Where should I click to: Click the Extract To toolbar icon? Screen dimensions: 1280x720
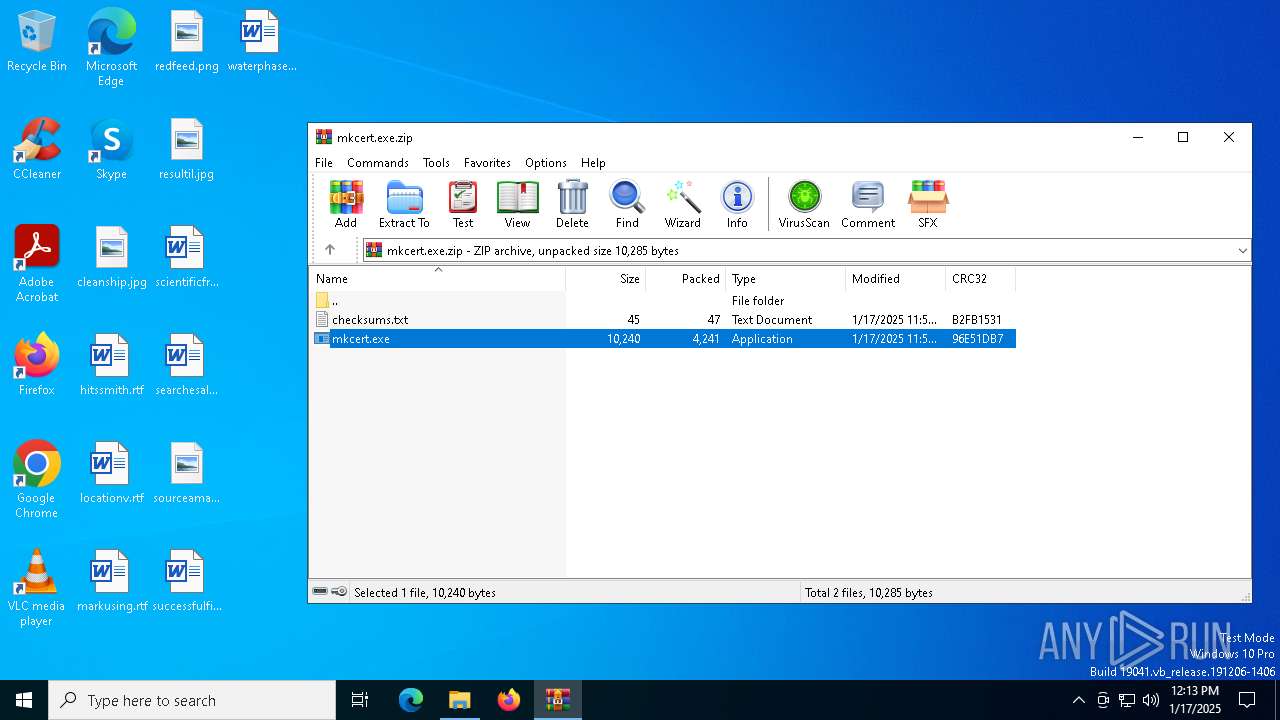[404, 205]
